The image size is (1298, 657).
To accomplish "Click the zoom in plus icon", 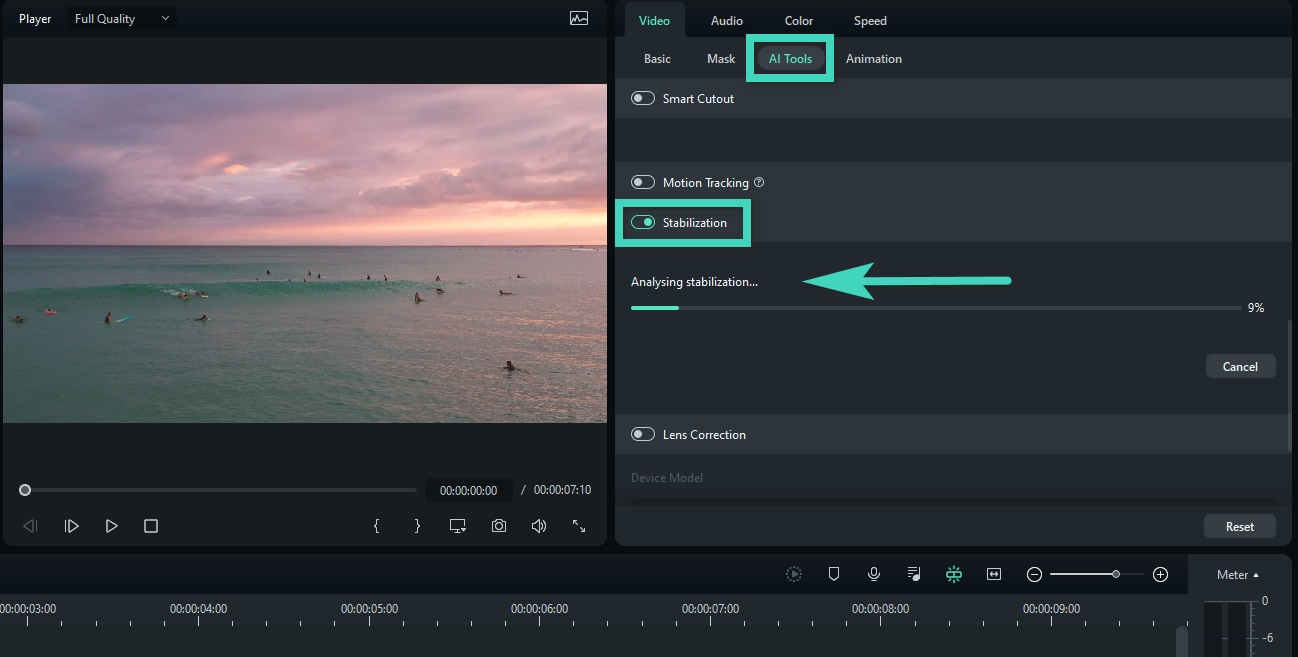I will click(x=1160, y=574).
